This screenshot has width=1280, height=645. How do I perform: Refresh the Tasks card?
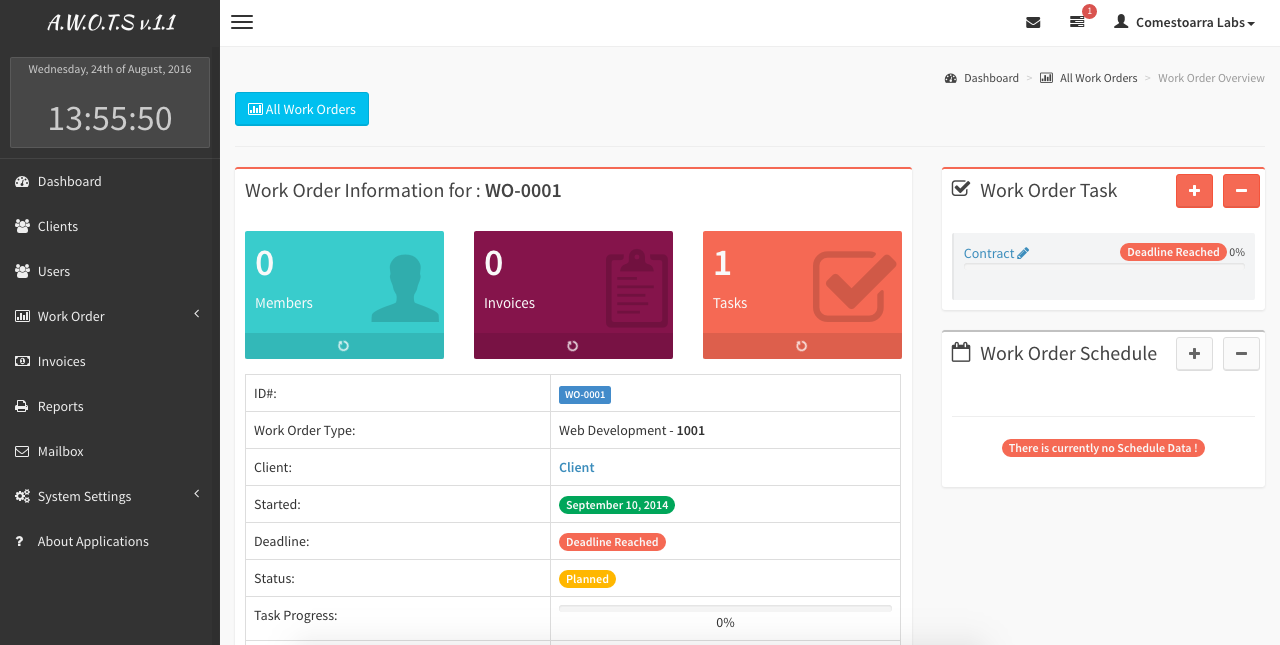click(x=802, y=346)
